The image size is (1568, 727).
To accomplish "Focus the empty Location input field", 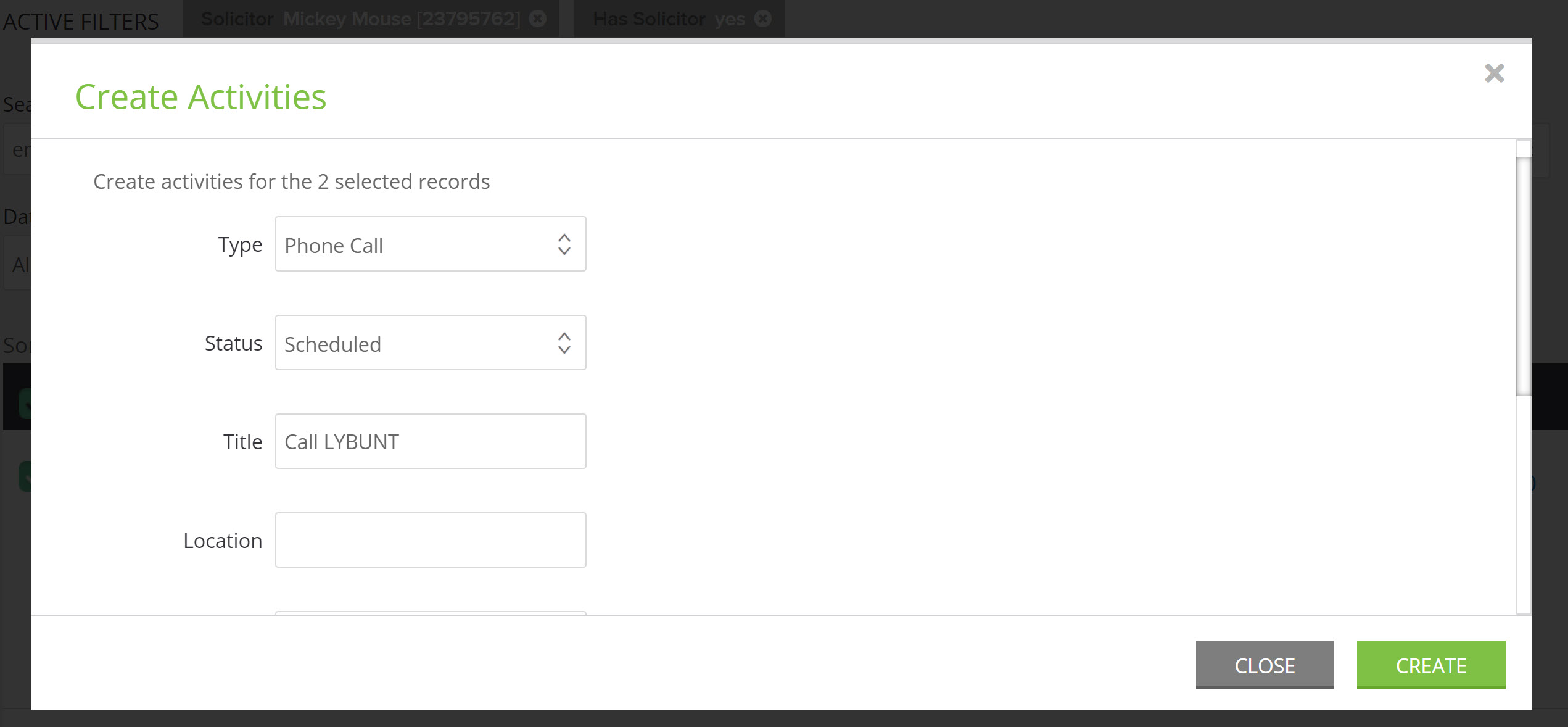I will click(431, 540).
